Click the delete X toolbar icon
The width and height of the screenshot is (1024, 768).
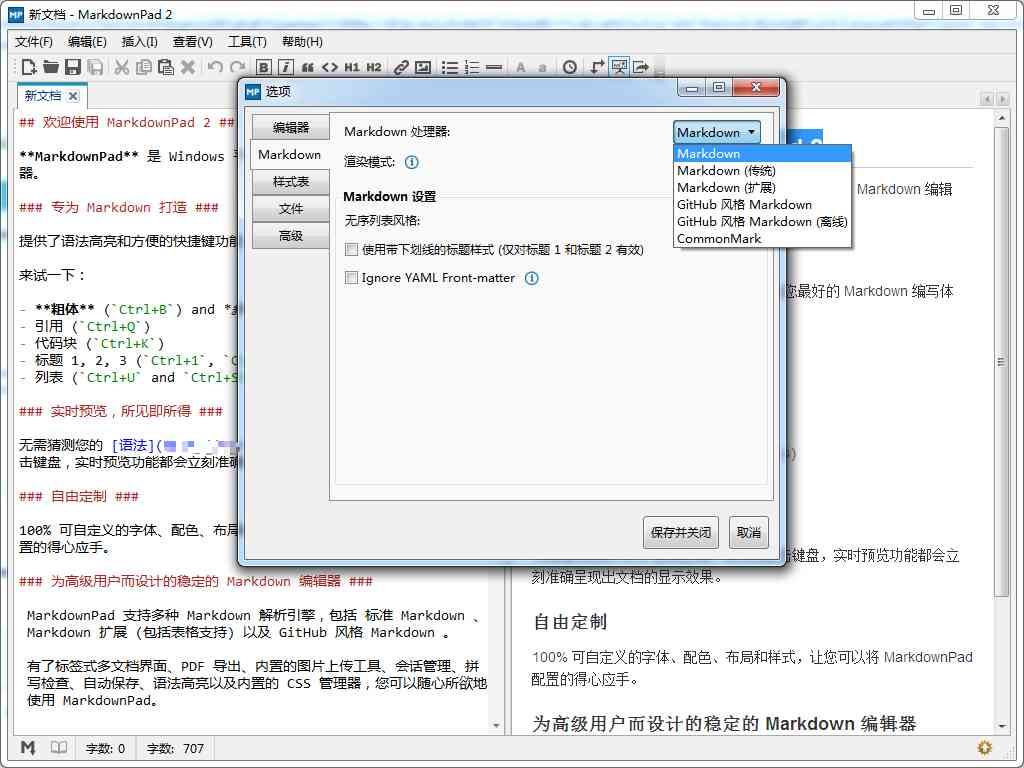click(188, 67)
